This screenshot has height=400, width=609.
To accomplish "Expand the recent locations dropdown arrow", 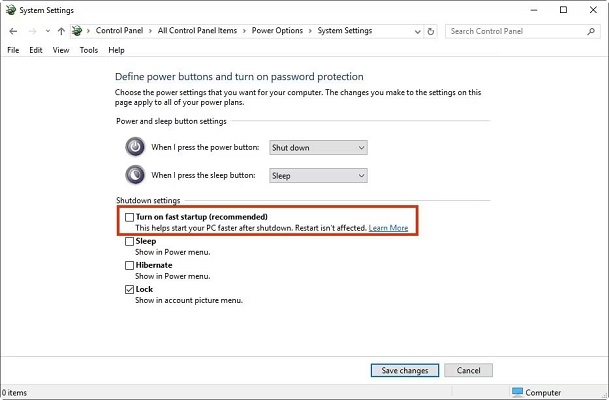I will pyautogui.click(x=45, y=31).
